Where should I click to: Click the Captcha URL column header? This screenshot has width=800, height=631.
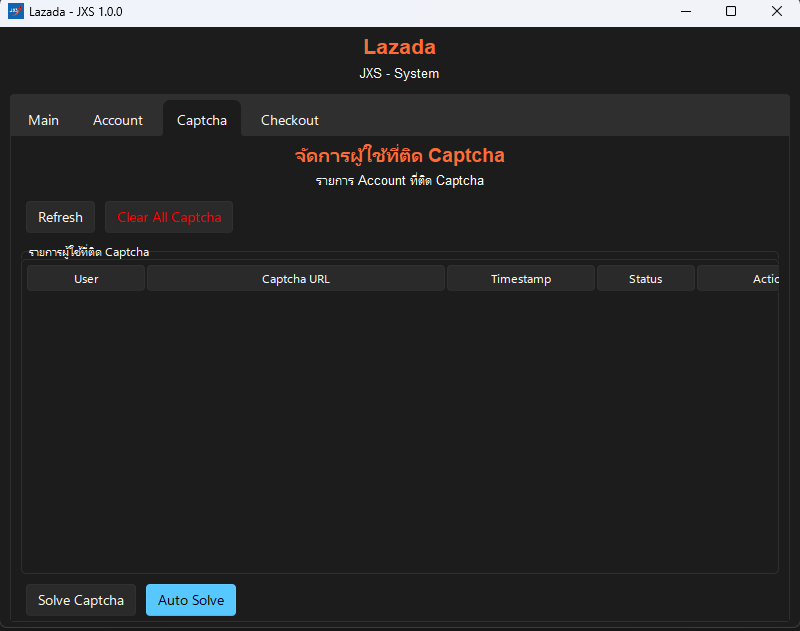(x=296, y=279)
